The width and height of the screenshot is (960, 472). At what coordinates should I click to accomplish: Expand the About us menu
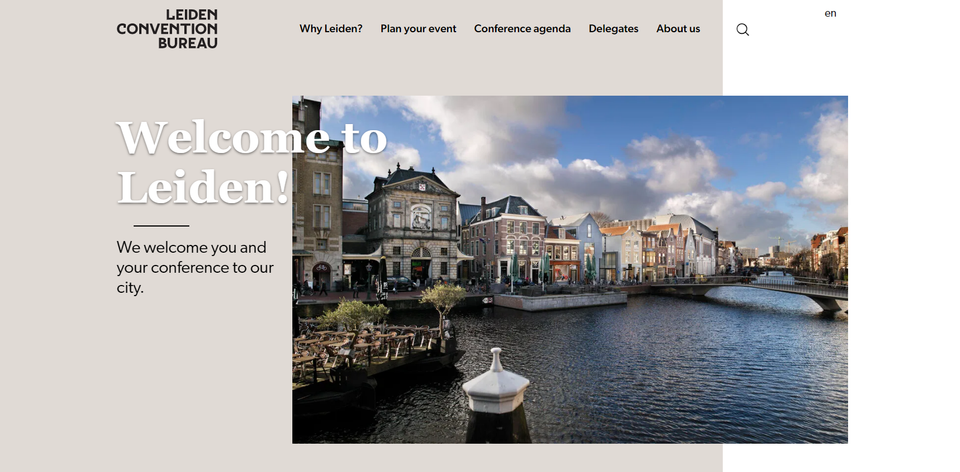(678, 29)
